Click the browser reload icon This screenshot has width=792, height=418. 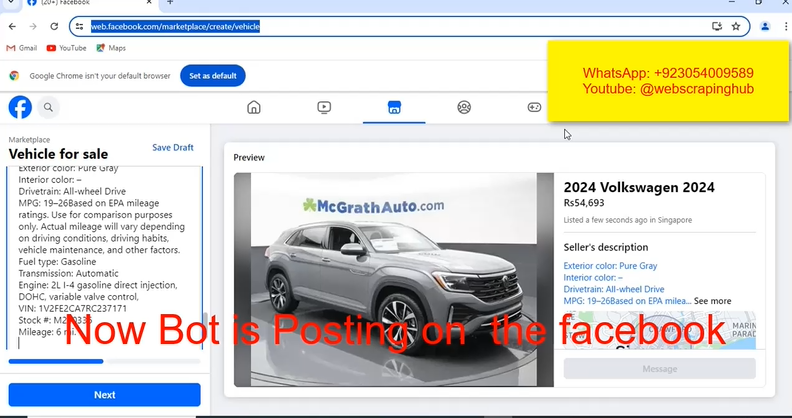click(54, 26)
